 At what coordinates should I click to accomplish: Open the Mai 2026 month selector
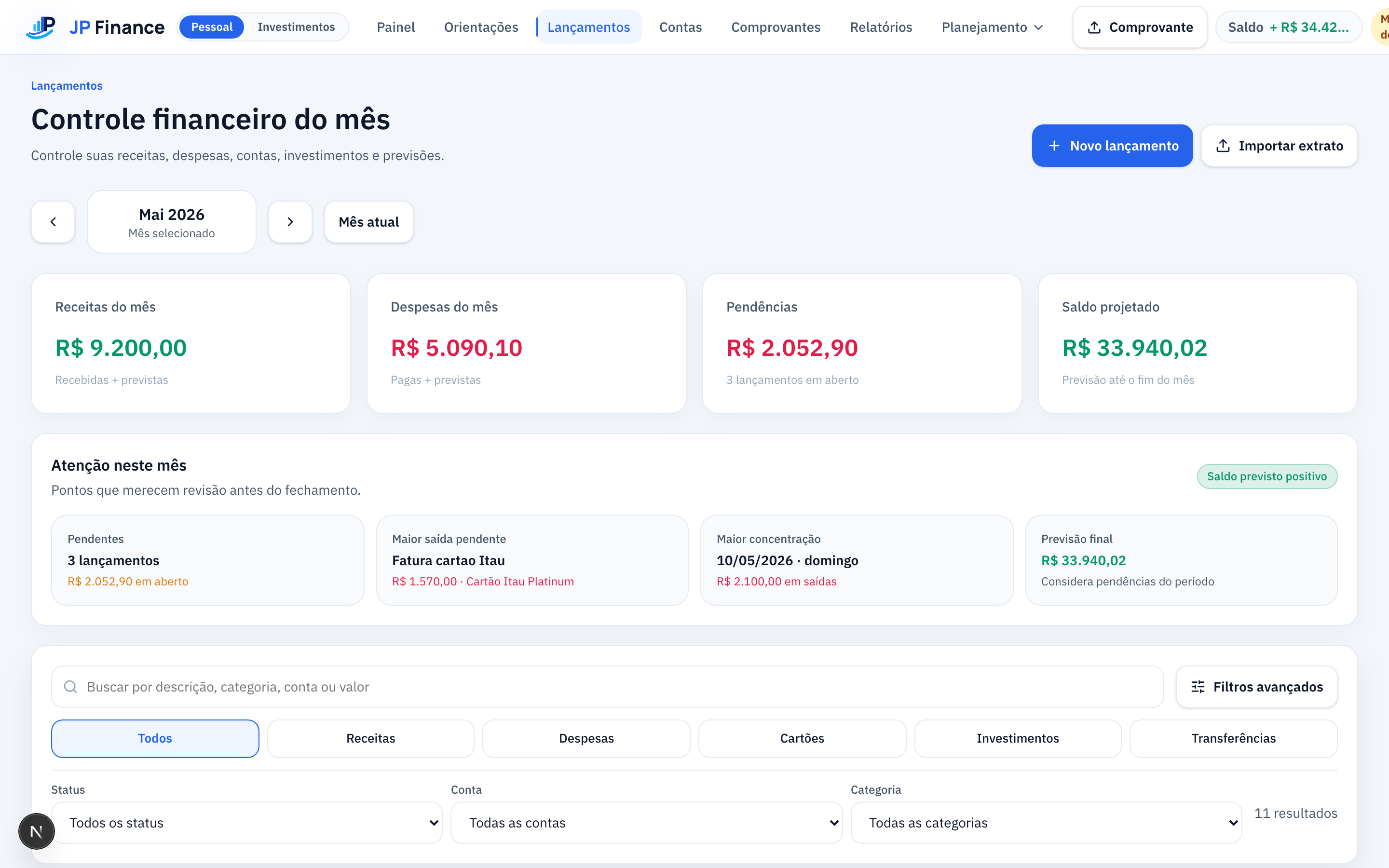172,222
